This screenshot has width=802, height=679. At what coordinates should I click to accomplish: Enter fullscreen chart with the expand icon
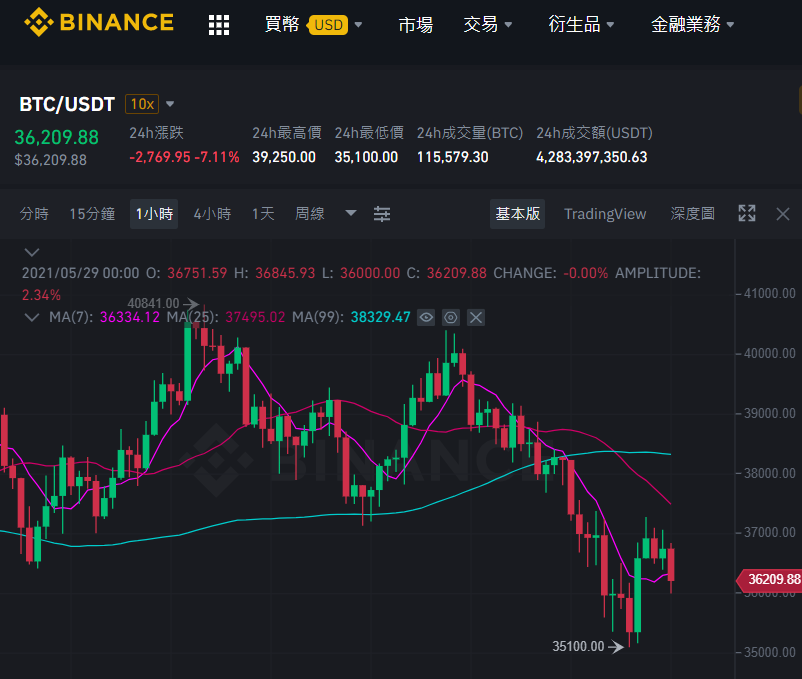tap(747, 213)
